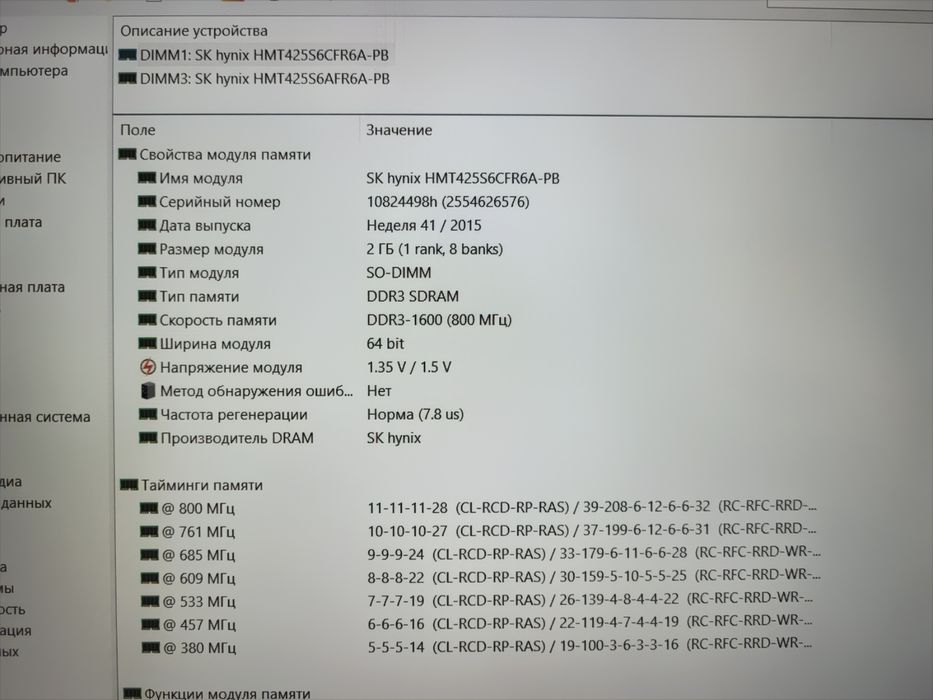This screenshot has width=933, height=700.
Task: Select the Имя модуля field row
Action: [x=349, y=178]
